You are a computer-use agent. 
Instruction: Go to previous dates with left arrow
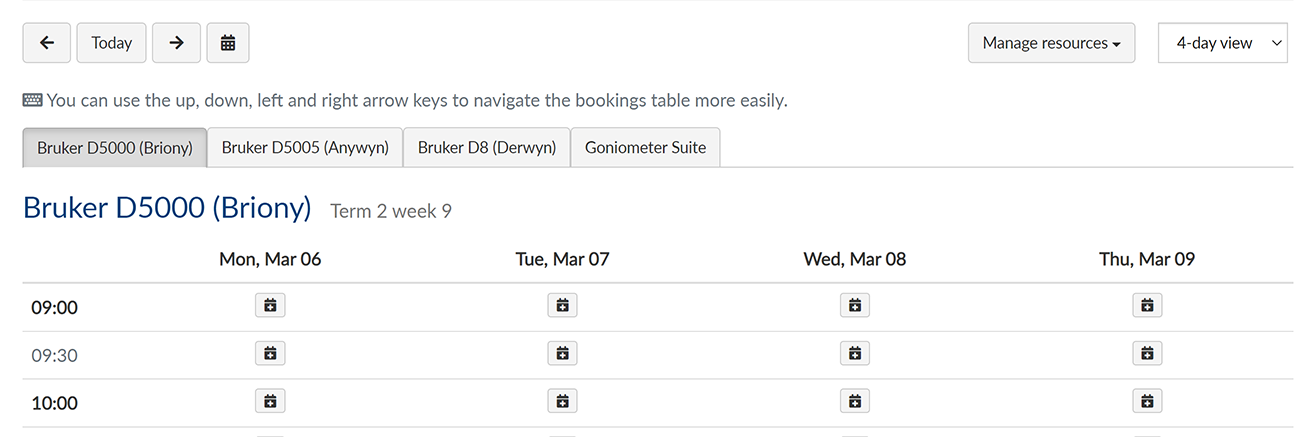tap(46, 43)
